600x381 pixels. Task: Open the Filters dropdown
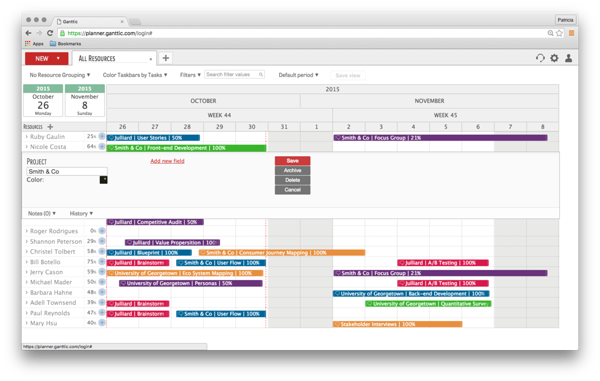click(190, 75)
